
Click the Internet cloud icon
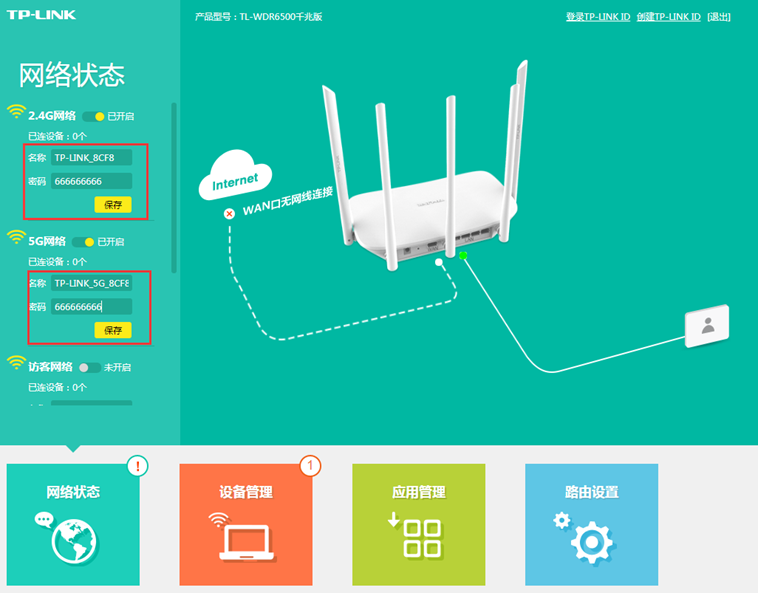pos(235,175)
